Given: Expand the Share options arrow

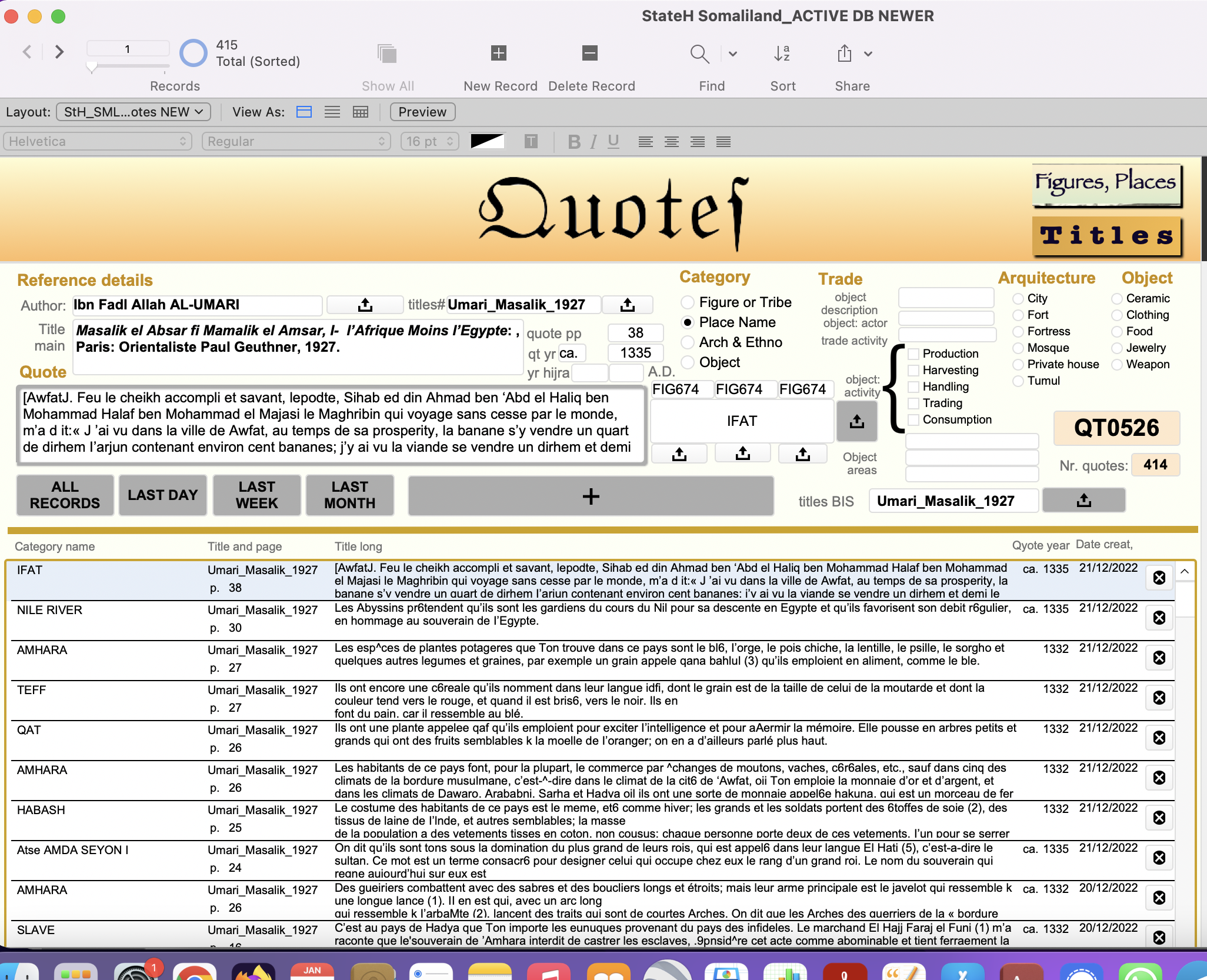Looking at the screenshot, I should 868,54.
